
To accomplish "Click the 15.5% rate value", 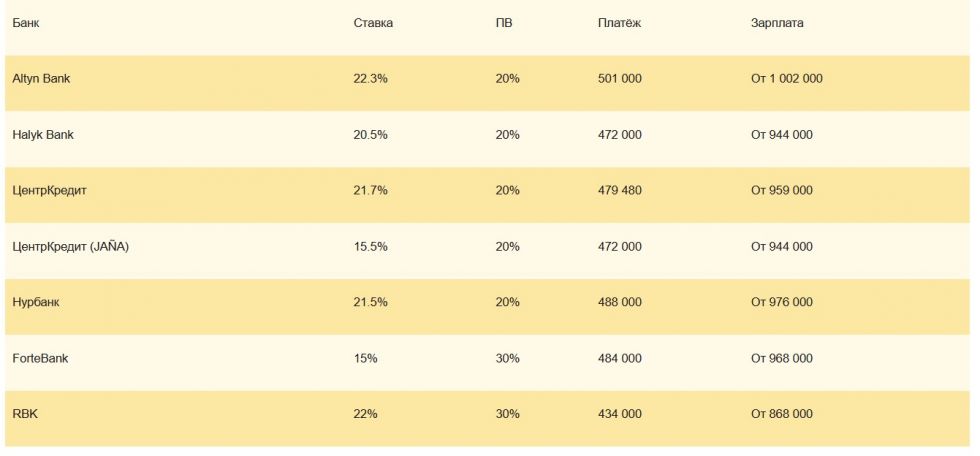I will pyautogui.click(x=371, y=246).
